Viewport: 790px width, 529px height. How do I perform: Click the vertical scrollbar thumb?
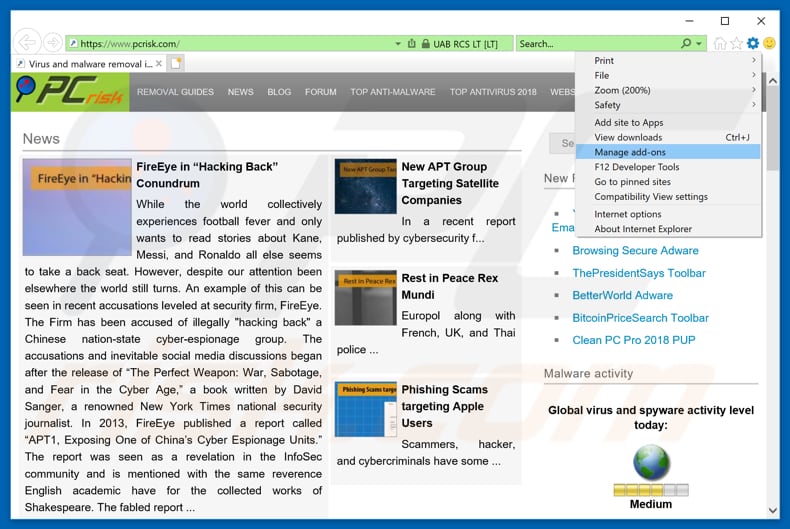click(771, 128)
